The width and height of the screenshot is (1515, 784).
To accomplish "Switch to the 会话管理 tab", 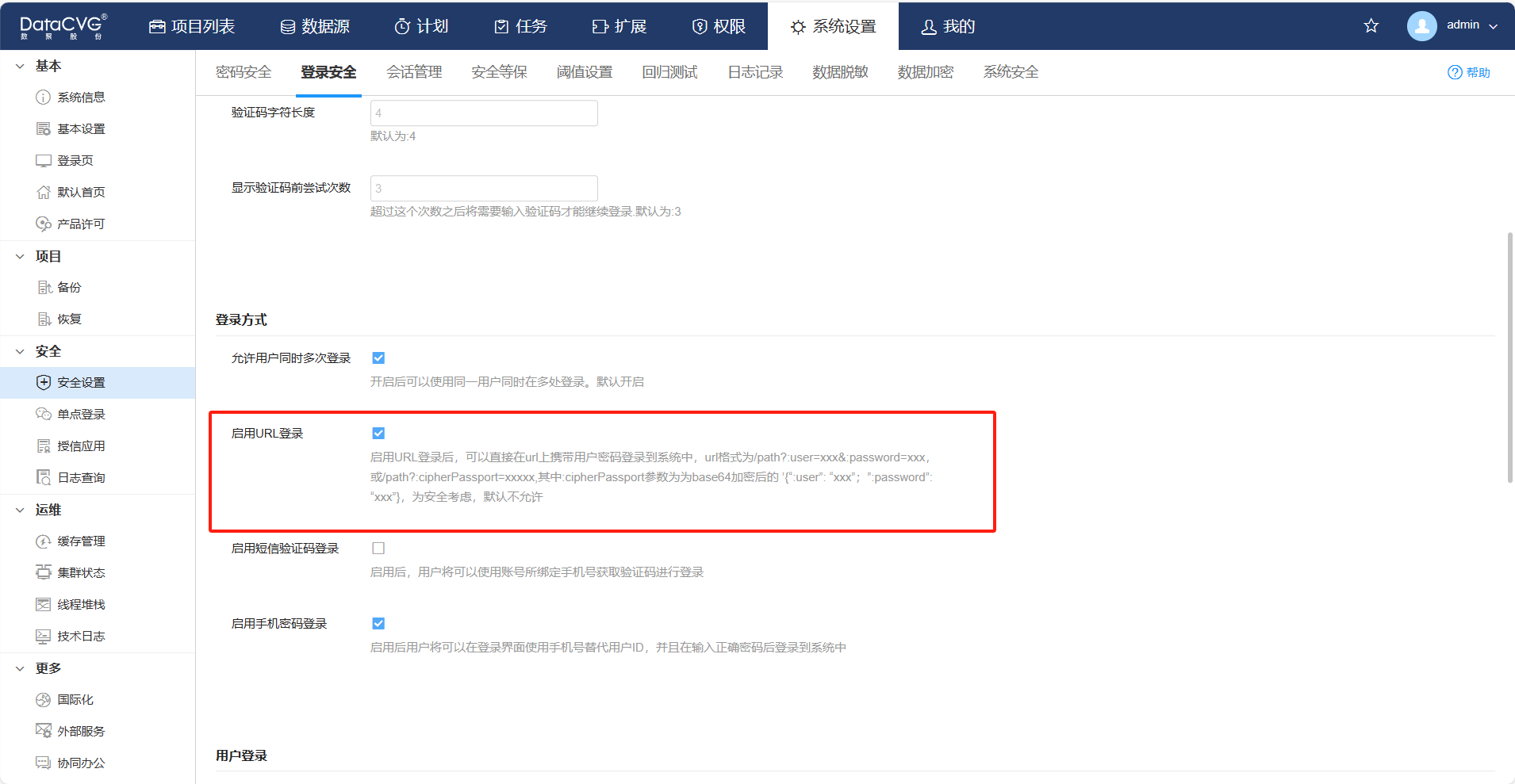I will [413, 71].
